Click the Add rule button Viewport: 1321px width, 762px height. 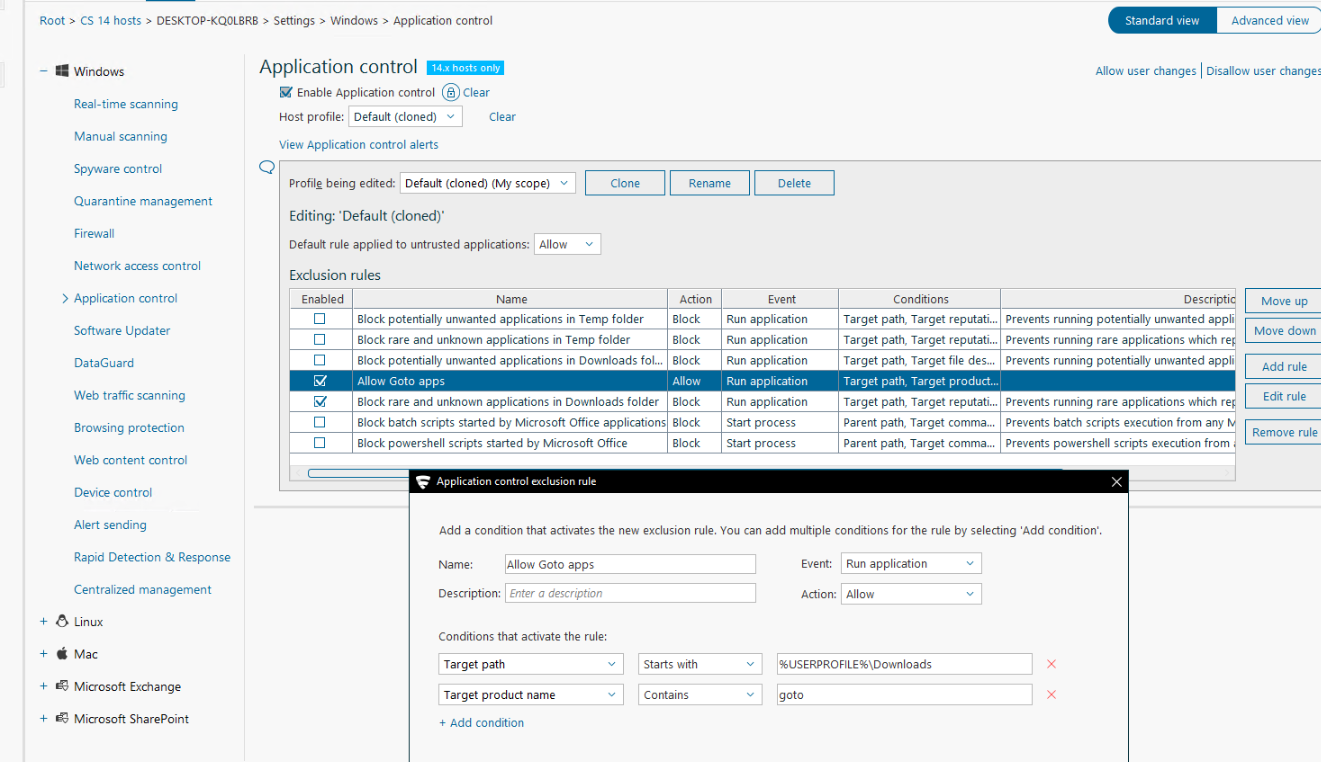coord(1283,367)
